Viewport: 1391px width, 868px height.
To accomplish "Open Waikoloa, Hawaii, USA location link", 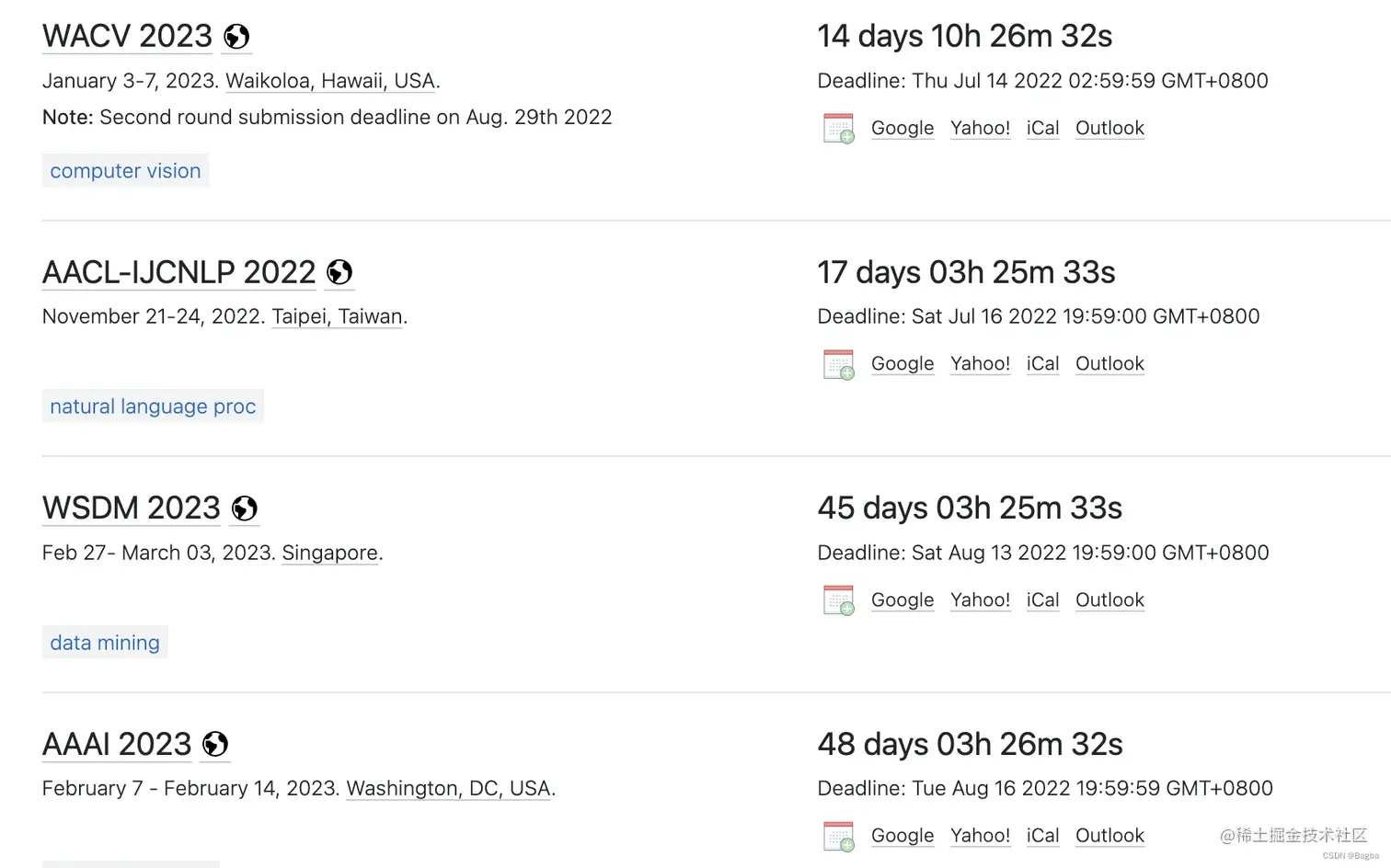I will click(330, 81).
